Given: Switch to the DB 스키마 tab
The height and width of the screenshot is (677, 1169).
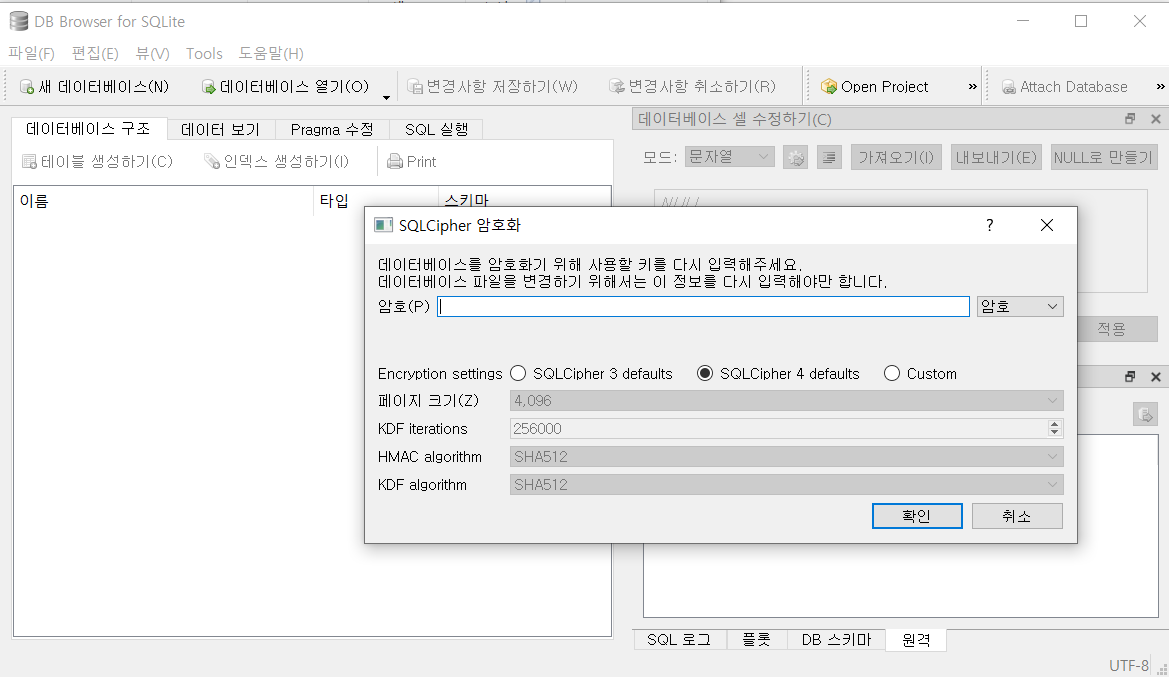Looking at the screenshot, I should click(x=836, y=640).
